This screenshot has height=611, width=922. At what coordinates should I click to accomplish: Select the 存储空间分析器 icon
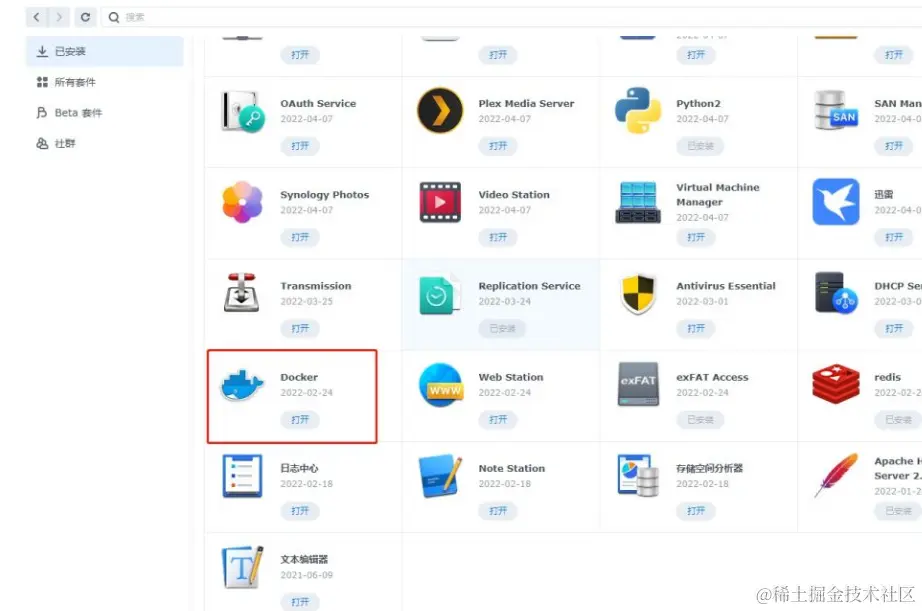coord(638,475)
